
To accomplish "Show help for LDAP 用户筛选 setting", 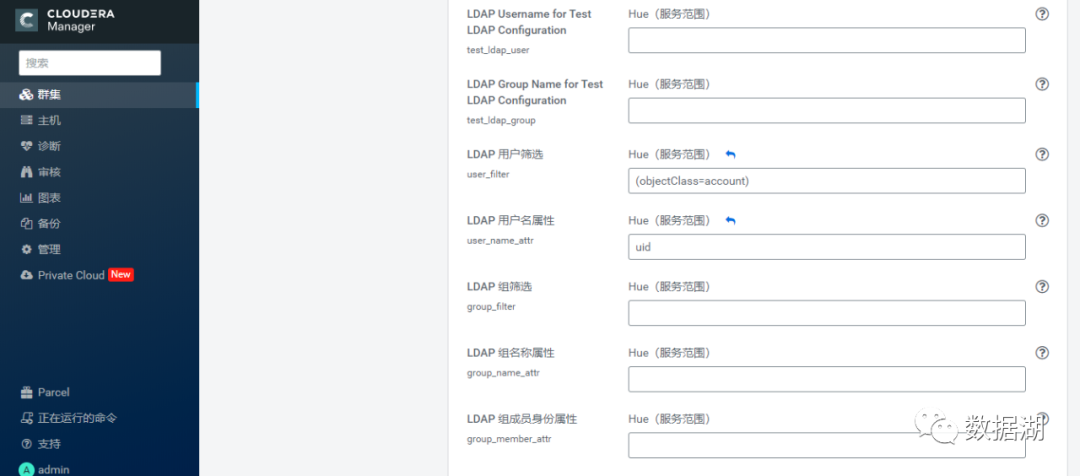I will (x=1042, y=154).
